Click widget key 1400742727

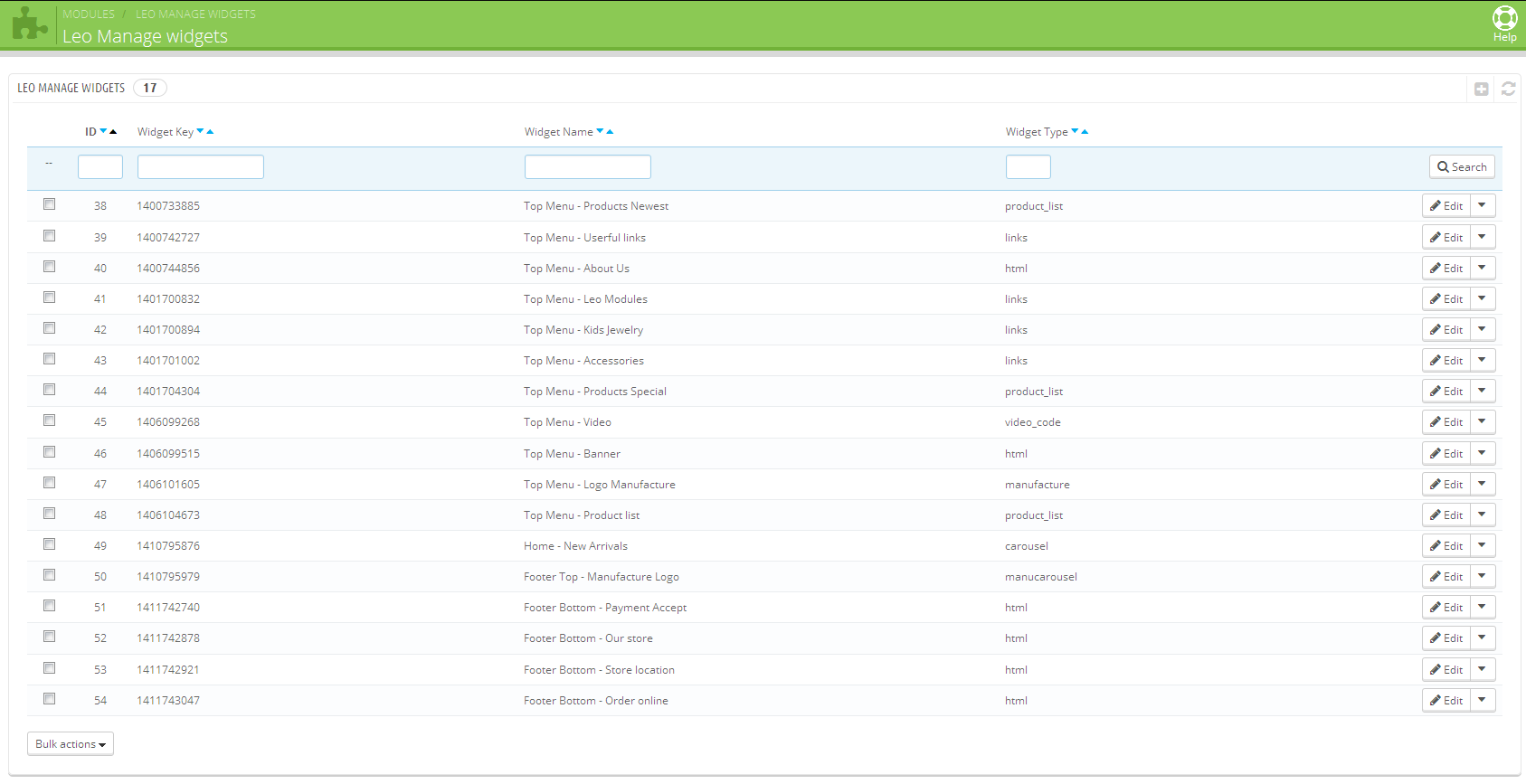(168, 238)
